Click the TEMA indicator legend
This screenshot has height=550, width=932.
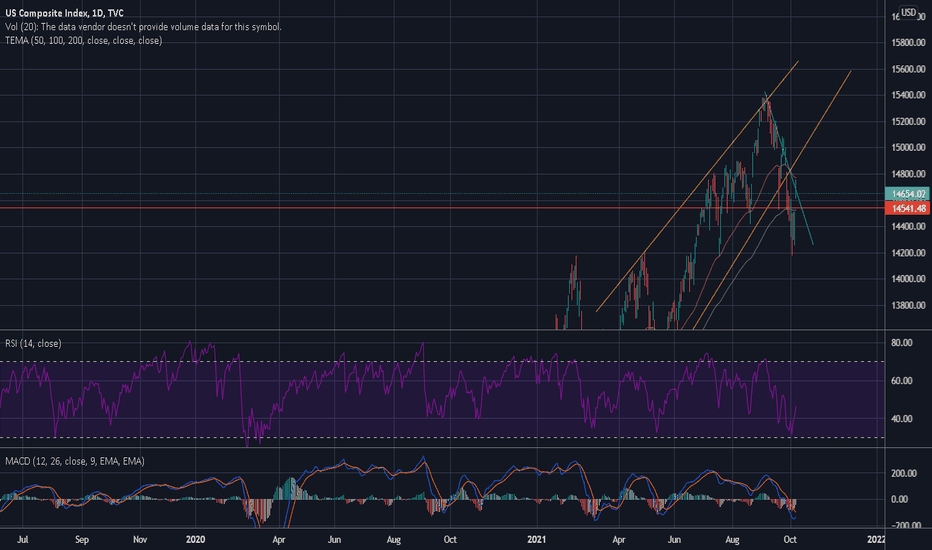tap(83, 40)
